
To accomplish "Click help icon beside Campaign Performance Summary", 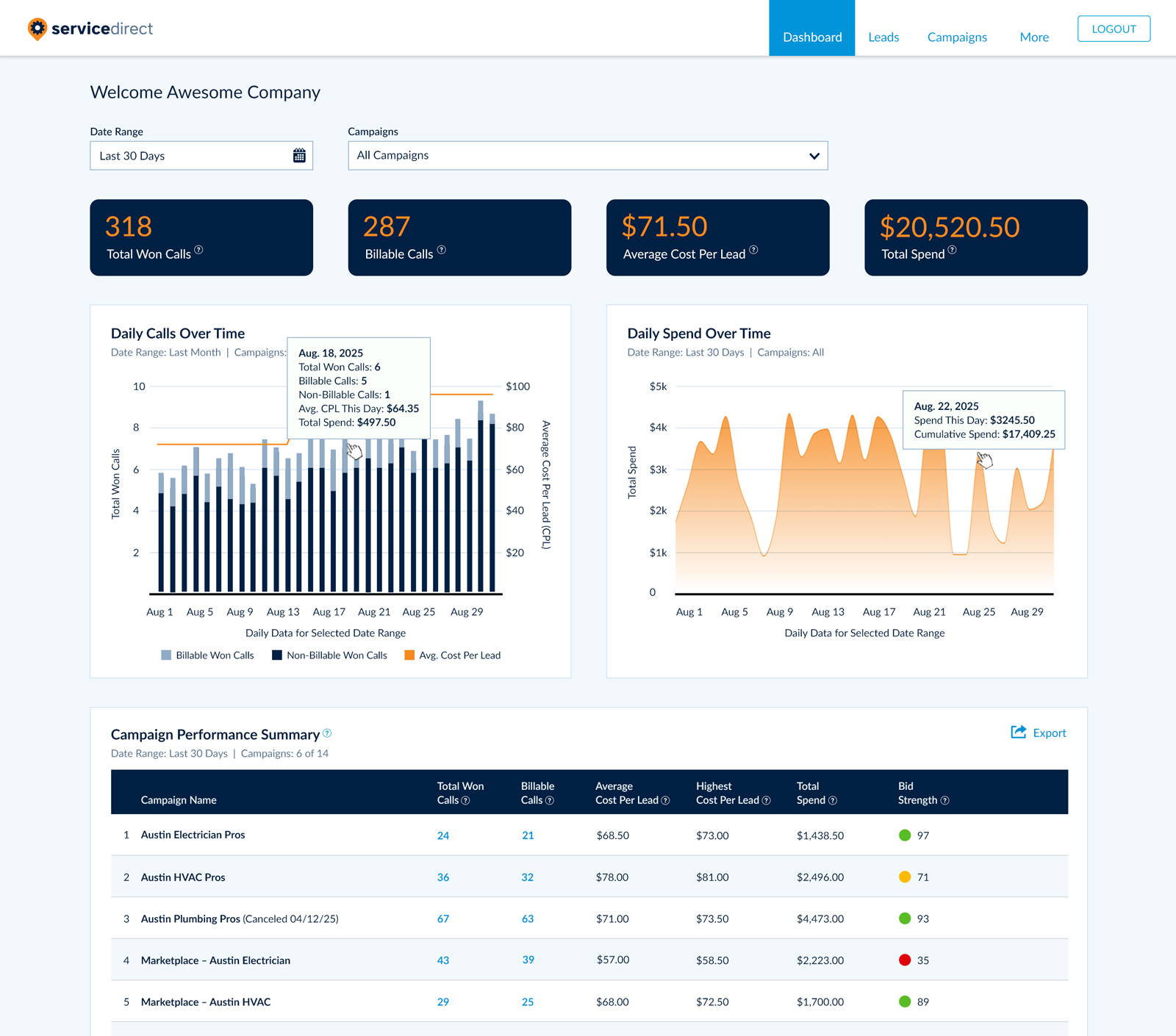I will coord(327,733).
